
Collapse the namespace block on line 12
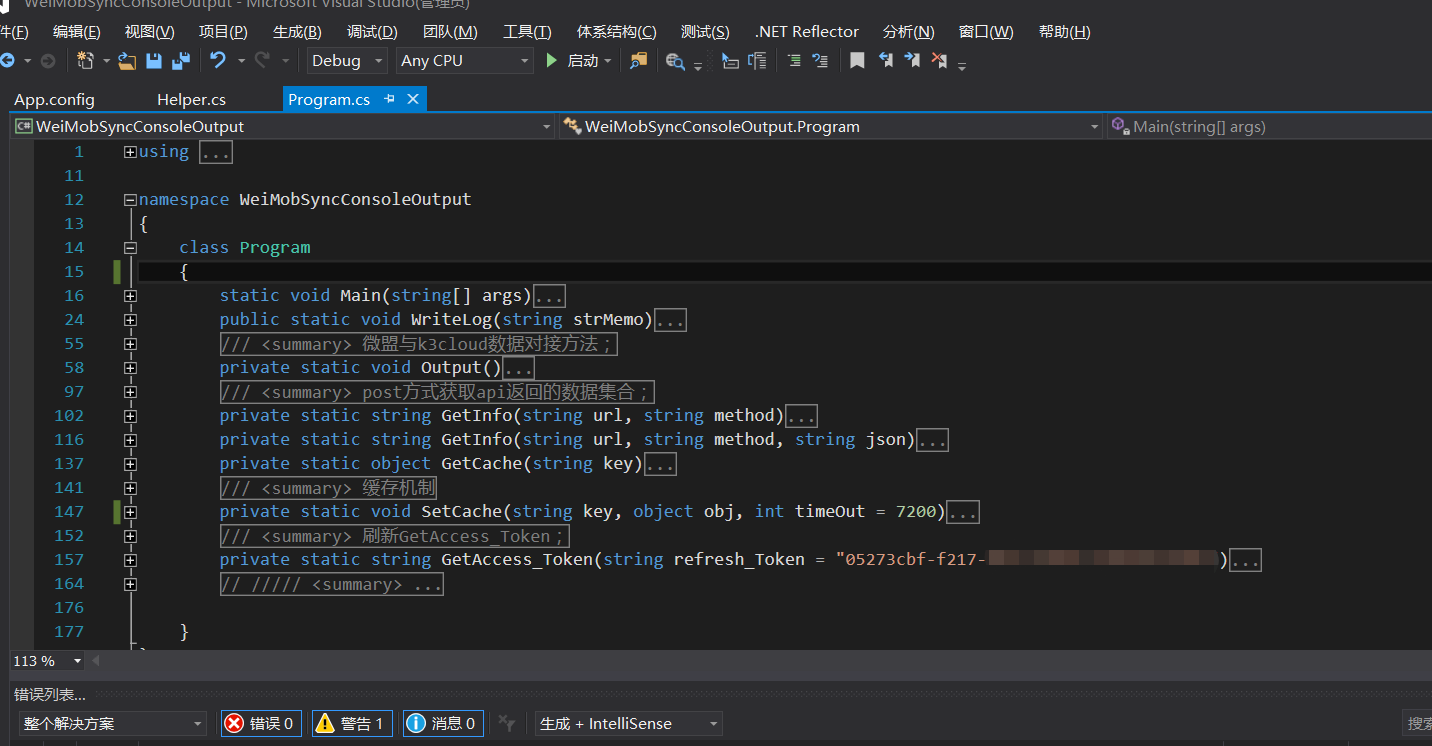coord(130,200)
